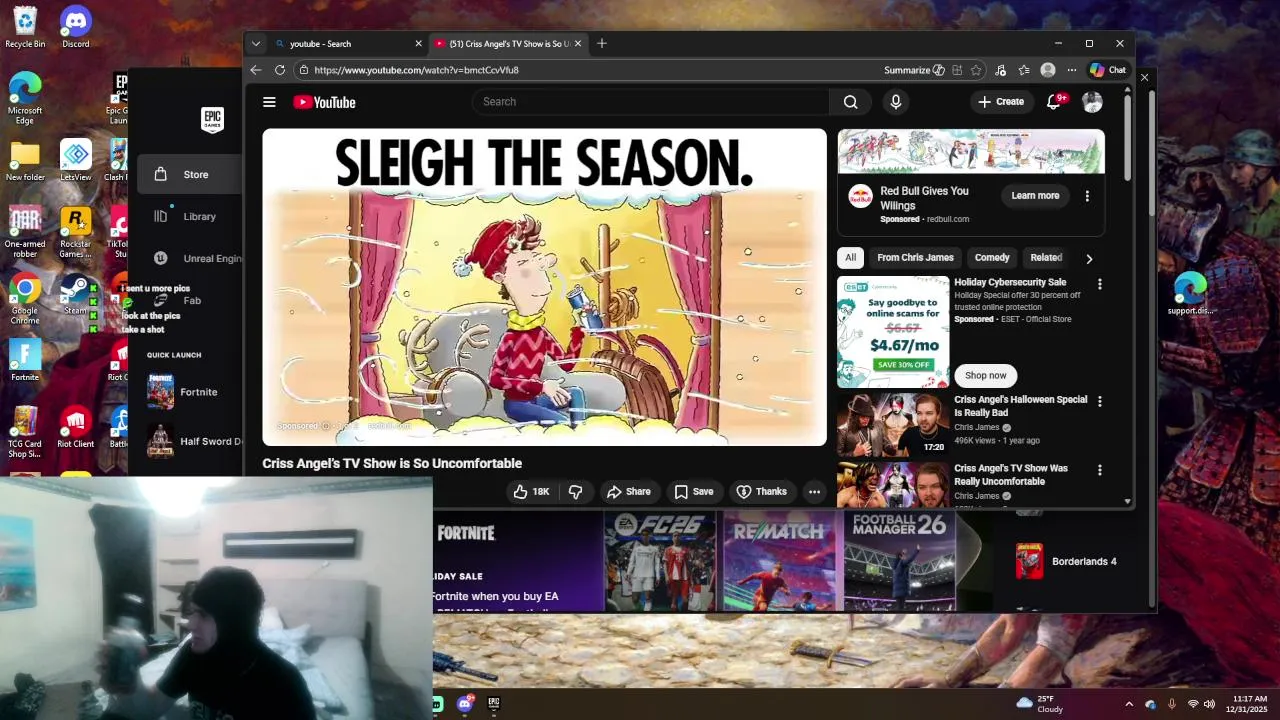
Task: Click the YouTube search magnifier button
Action: click(x=850, y=102)
